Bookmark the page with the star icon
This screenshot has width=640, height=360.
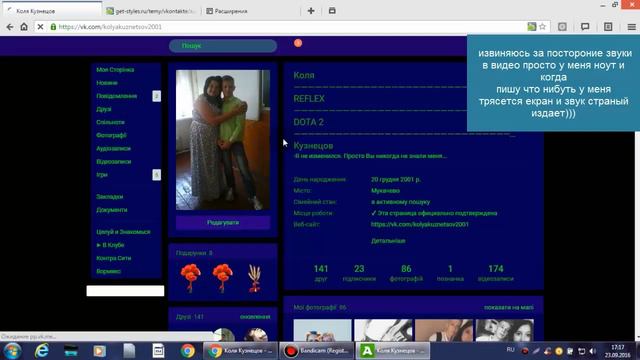tap(542, 27)
